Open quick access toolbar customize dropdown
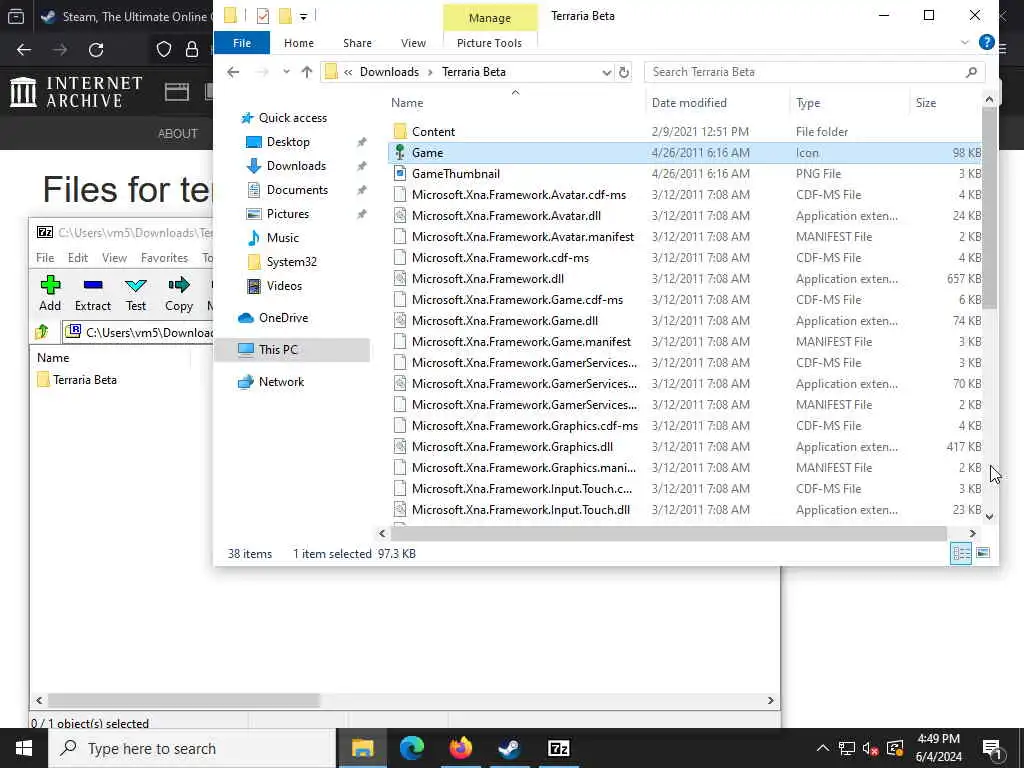The image size is (1024, 768). tap(304, 16)
